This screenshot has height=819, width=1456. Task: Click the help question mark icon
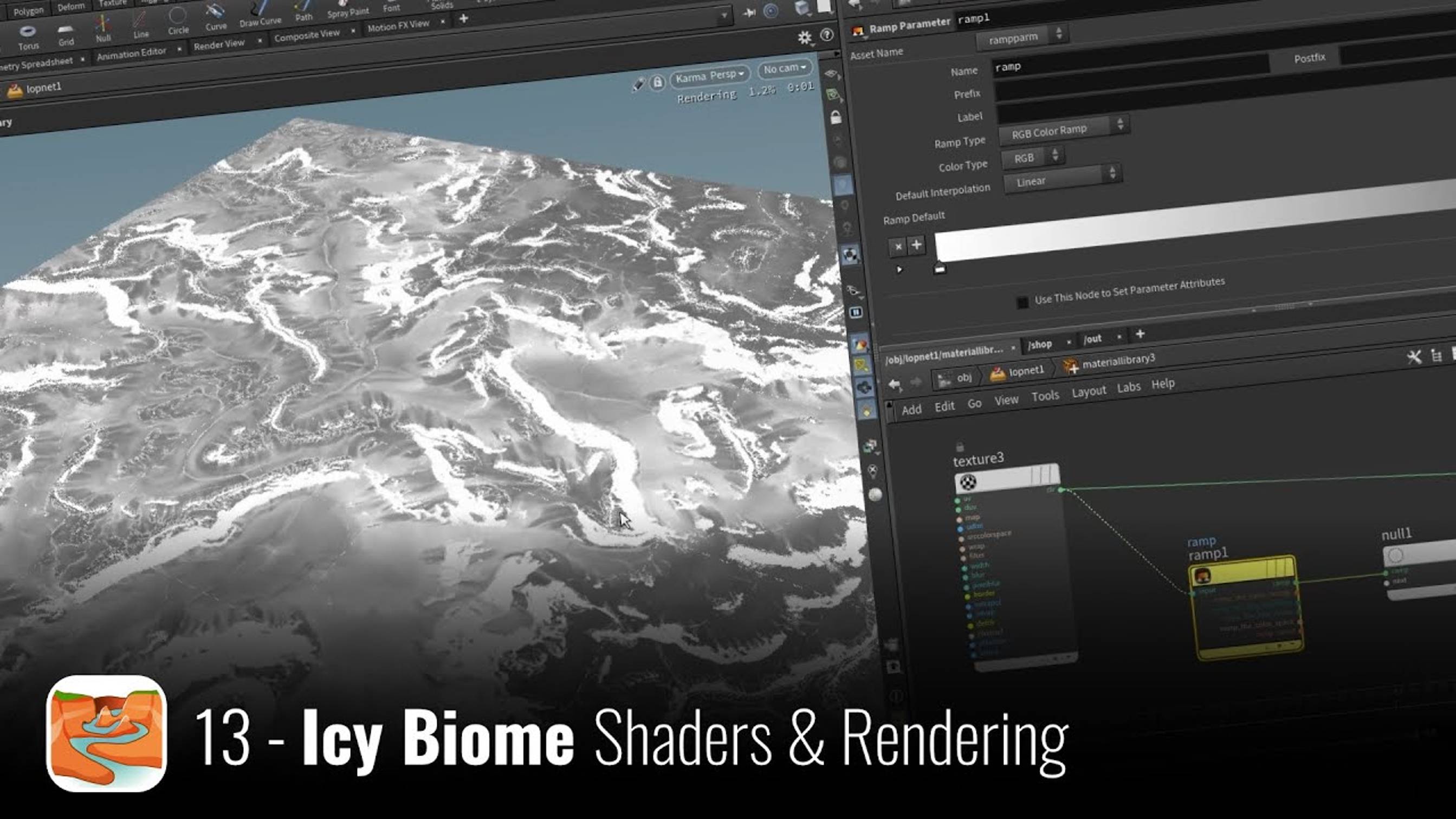[826, 35]
